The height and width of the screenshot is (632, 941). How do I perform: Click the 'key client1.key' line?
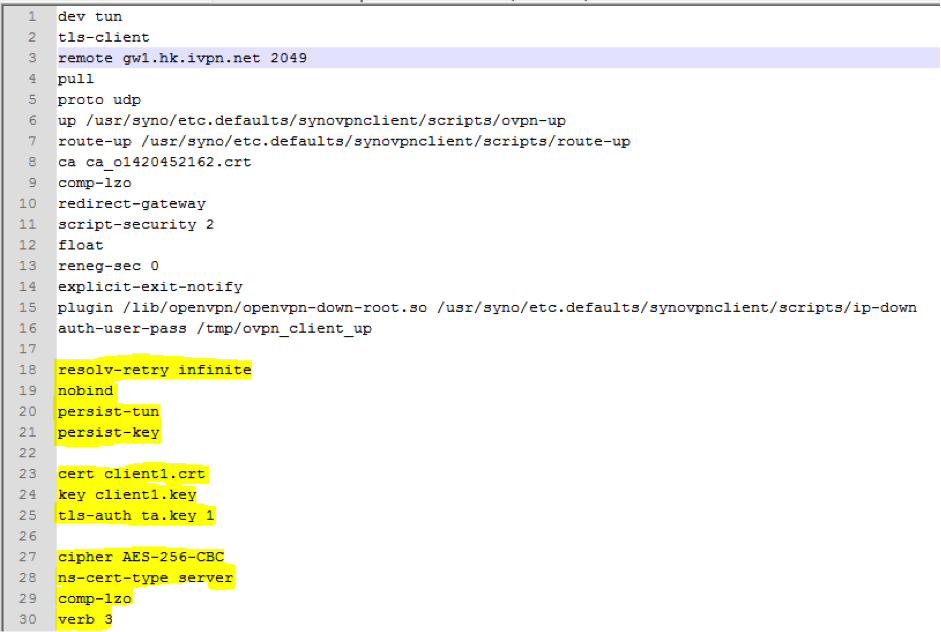click(127, 495)
